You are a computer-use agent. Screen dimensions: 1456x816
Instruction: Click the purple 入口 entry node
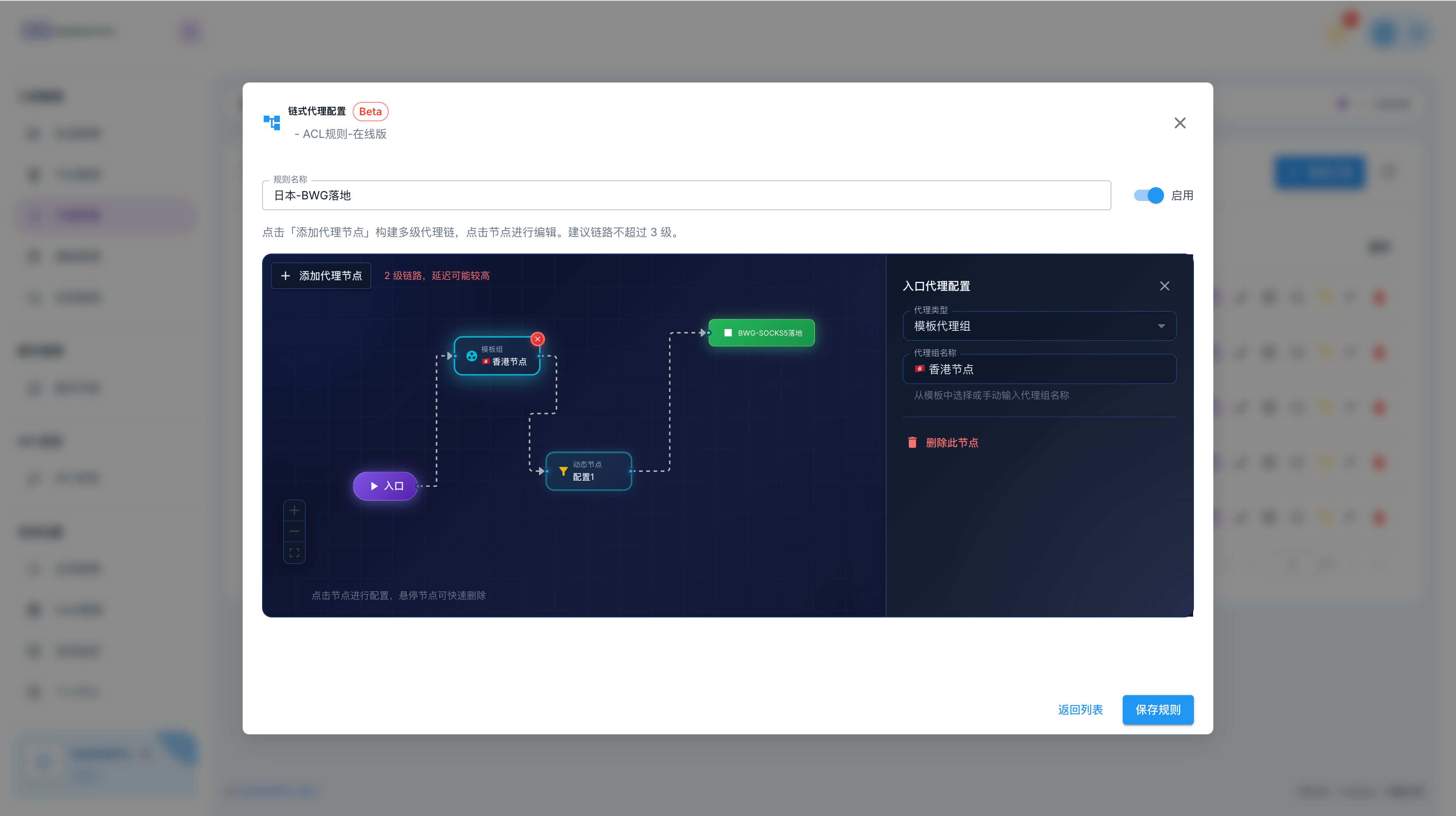(x=385, y=486)
